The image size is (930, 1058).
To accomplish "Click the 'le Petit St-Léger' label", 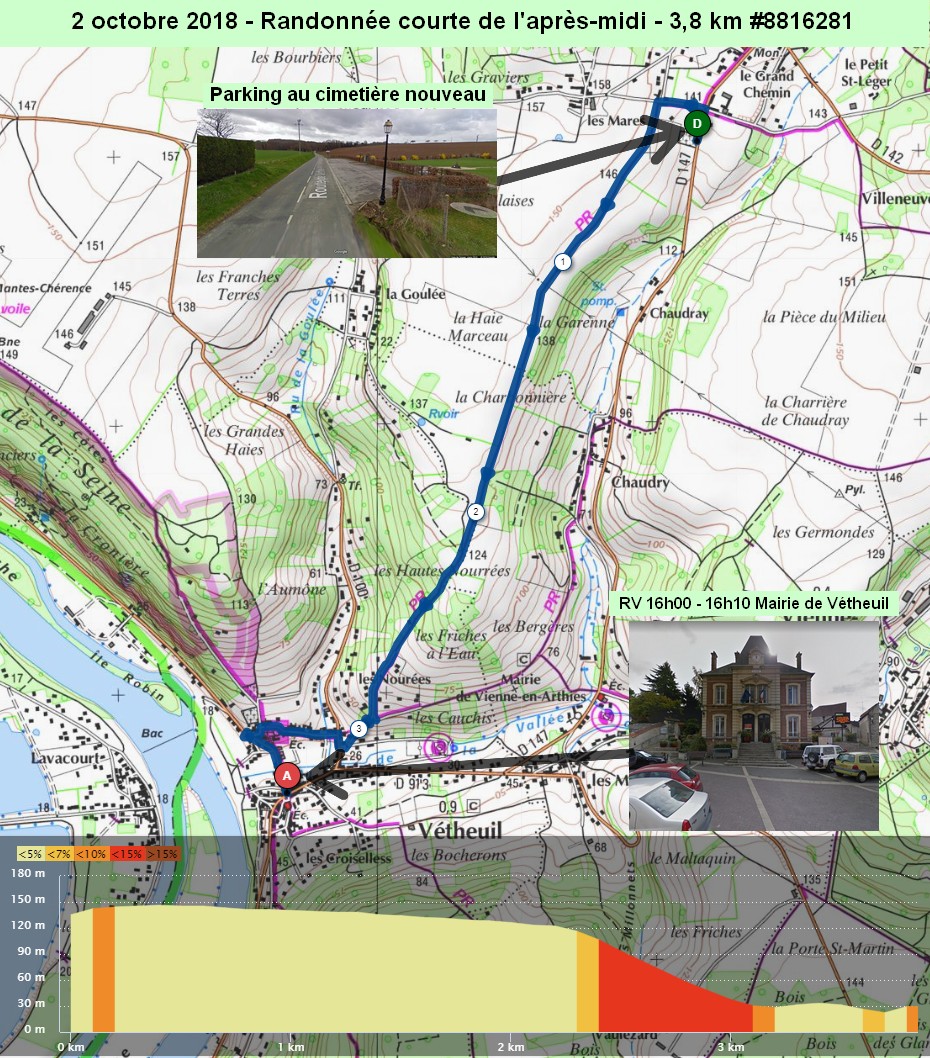I will (867, 73).
